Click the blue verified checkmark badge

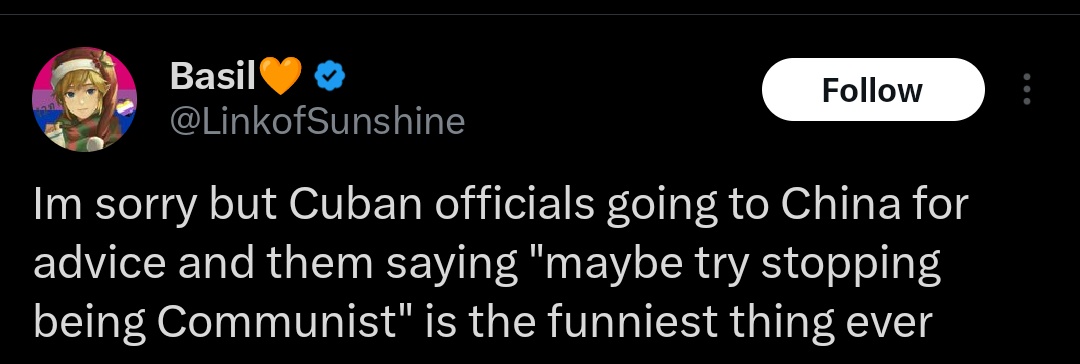(x=330, y=76)
